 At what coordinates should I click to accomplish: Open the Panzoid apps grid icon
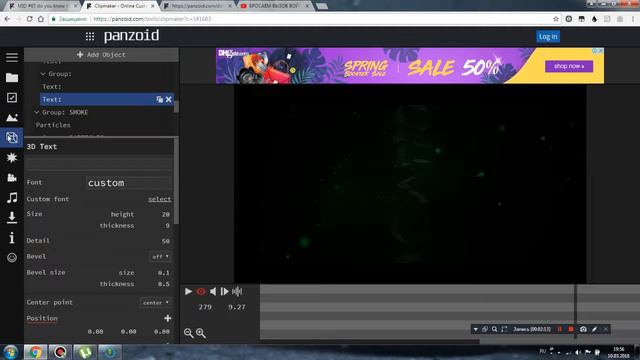tap(90, 37)
